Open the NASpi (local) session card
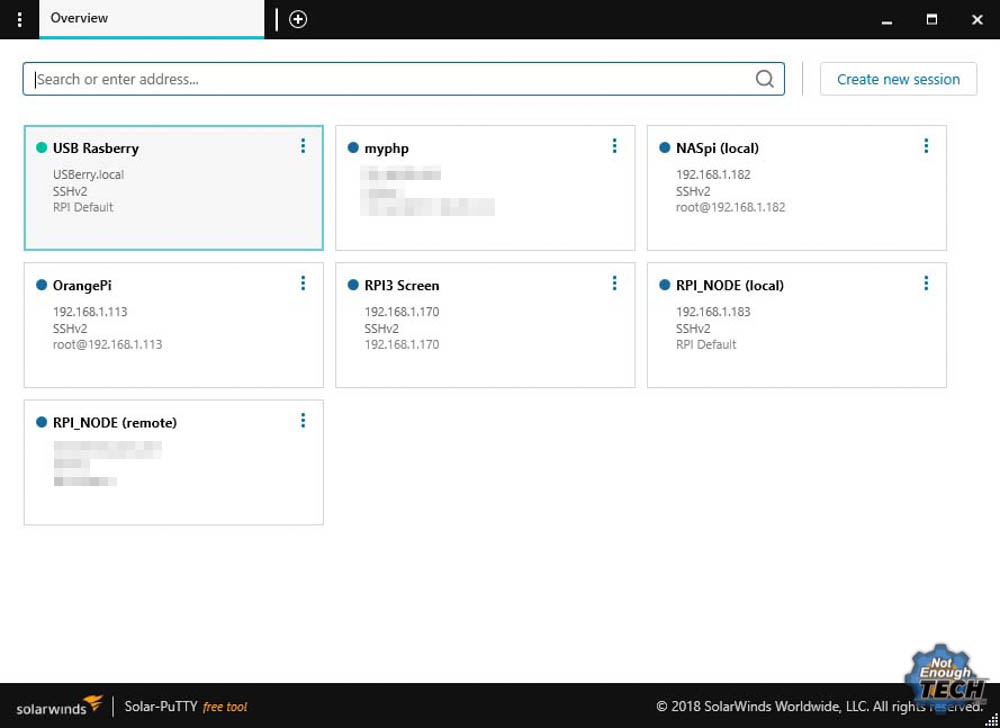Screen dimensions: 1000x728 (797, 187)
